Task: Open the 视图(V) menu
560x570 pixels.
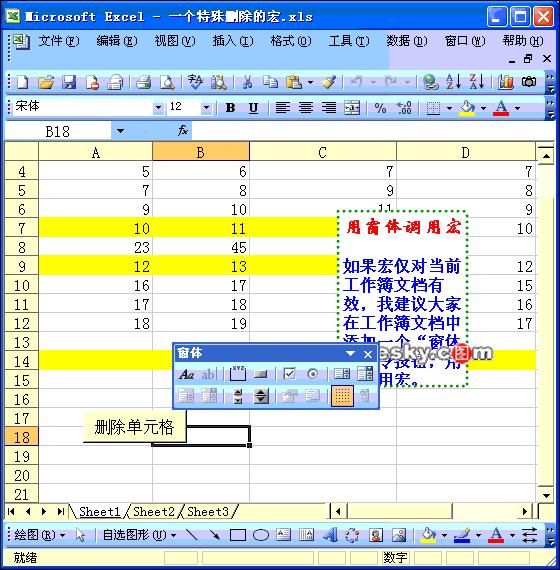Action: coord(175,41)
